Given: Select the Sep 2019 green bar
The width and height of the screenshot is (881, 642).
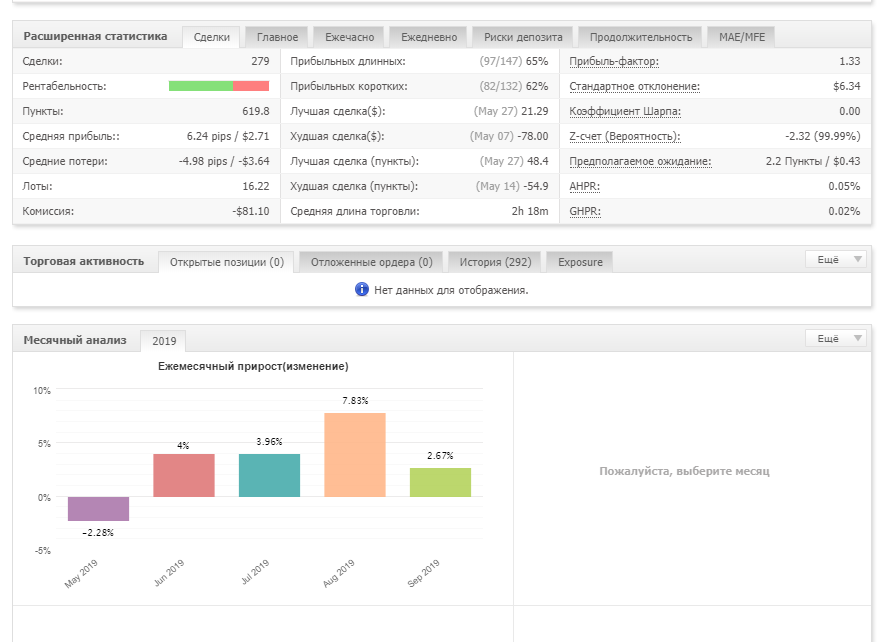Looking at the screenshot, I should tap(440, 482).
